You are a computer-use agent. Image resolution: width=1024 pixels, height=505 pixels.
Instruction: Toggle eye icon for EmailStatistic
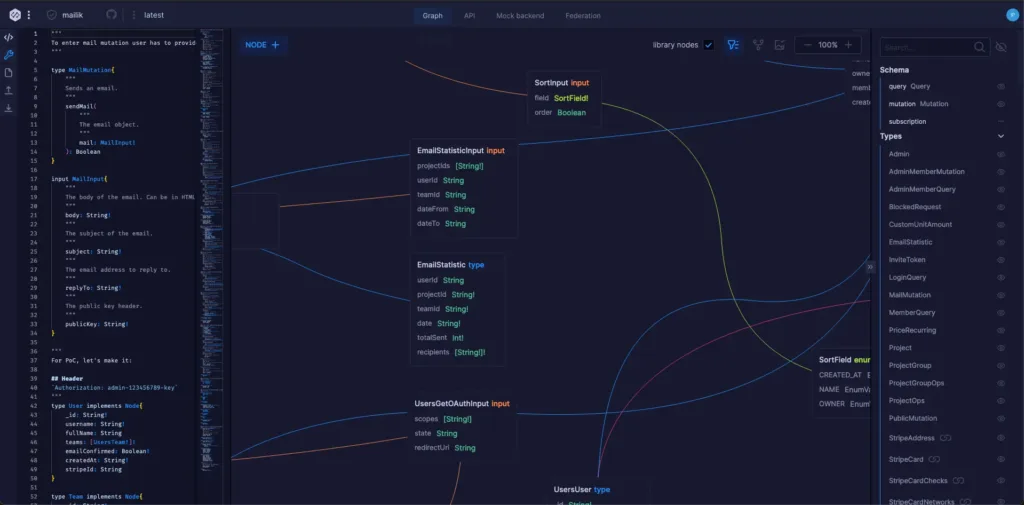[1000, 242]
